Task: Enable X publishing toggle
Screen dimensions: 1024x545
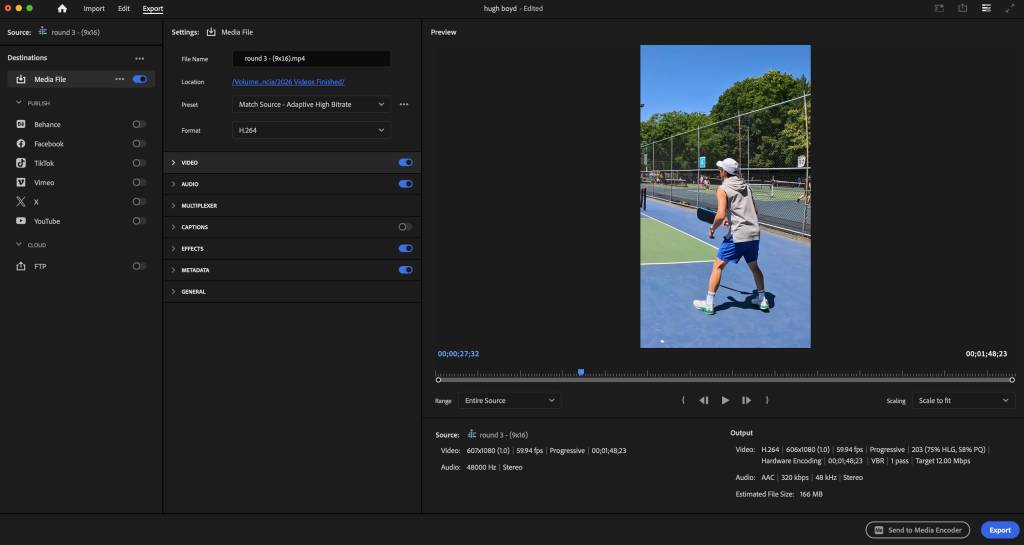Action: pos(139,202)
